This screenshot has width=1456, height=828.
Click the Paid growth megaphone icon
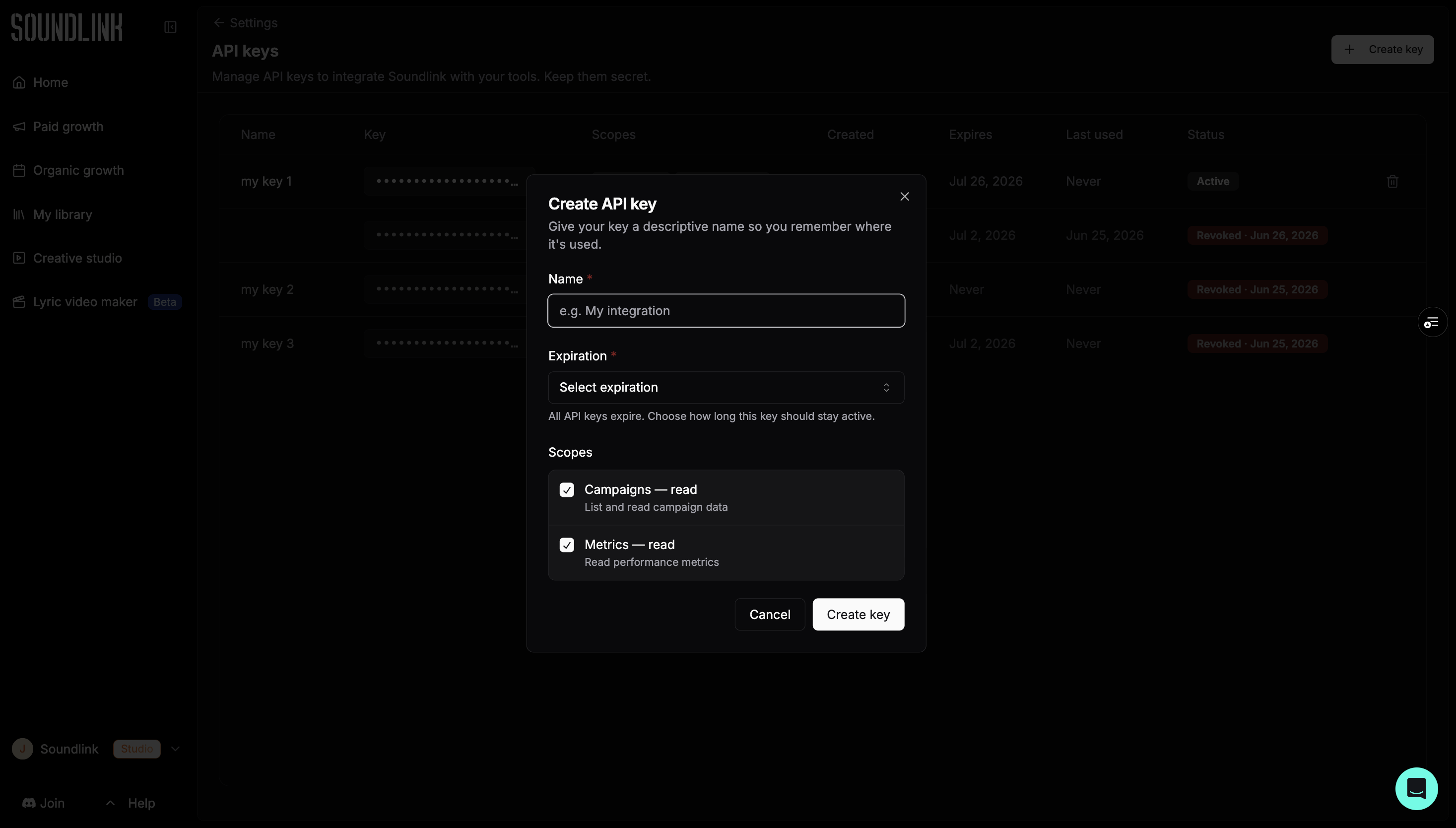pyautogui.click(x=19, y=126)
